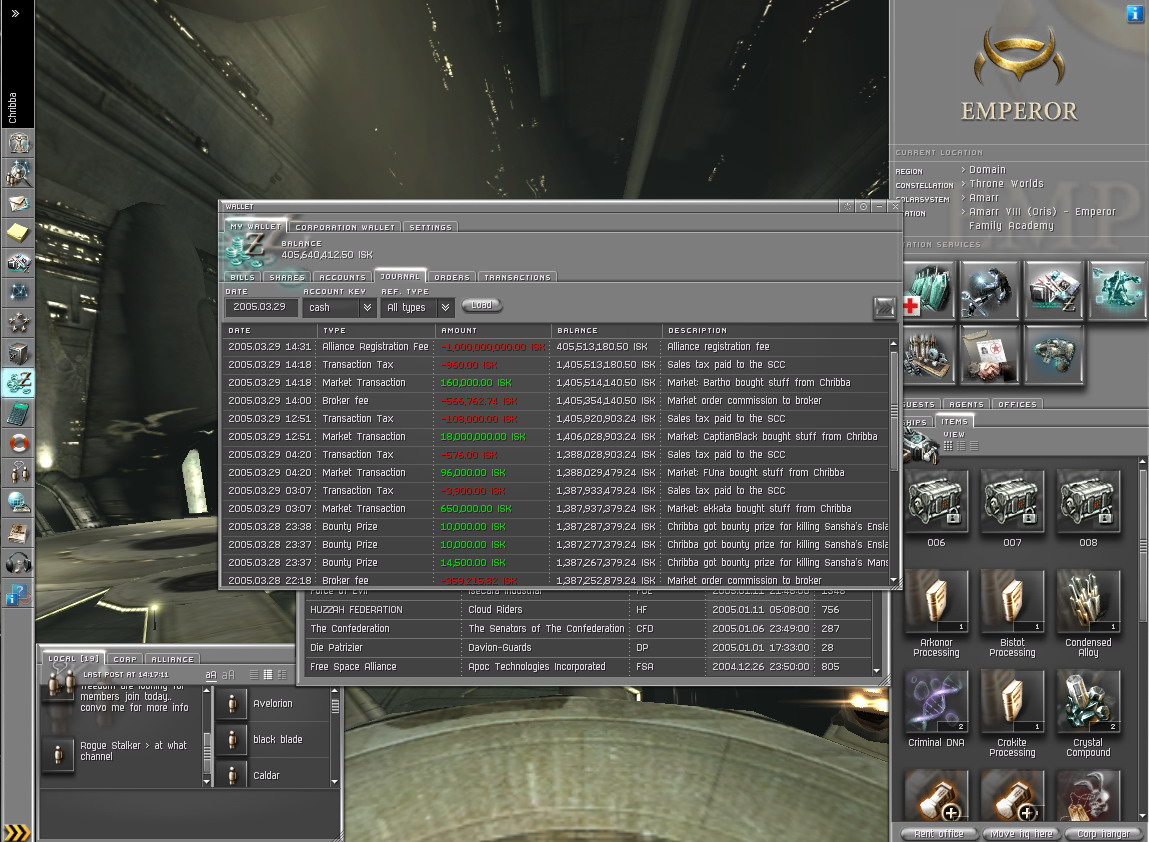This screenshot has width=1149, height=842.
Task: Open the Market station service icon
Action: 1054,290
